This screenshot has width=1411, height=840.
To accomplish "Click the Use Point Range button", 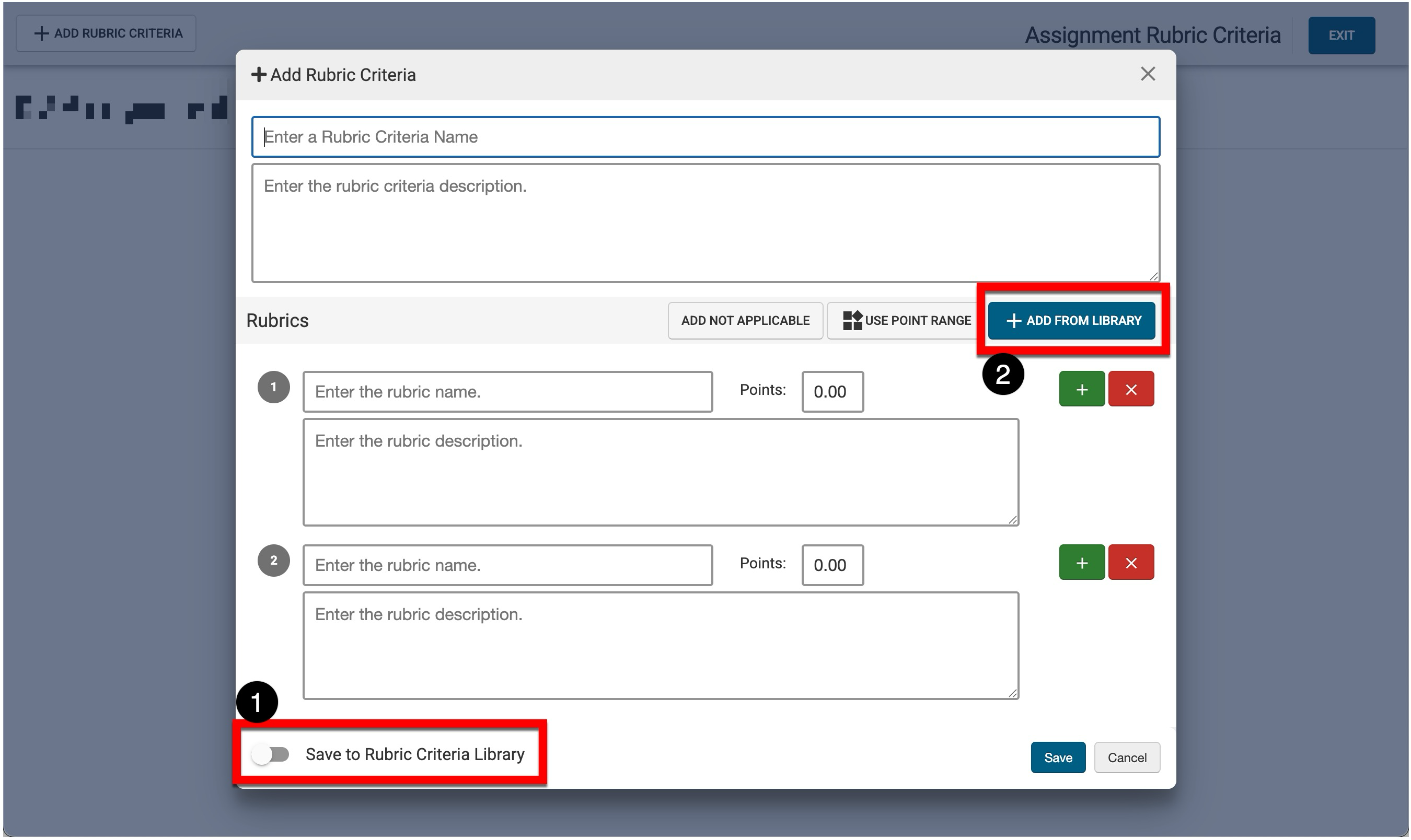I will click(907, 320).
